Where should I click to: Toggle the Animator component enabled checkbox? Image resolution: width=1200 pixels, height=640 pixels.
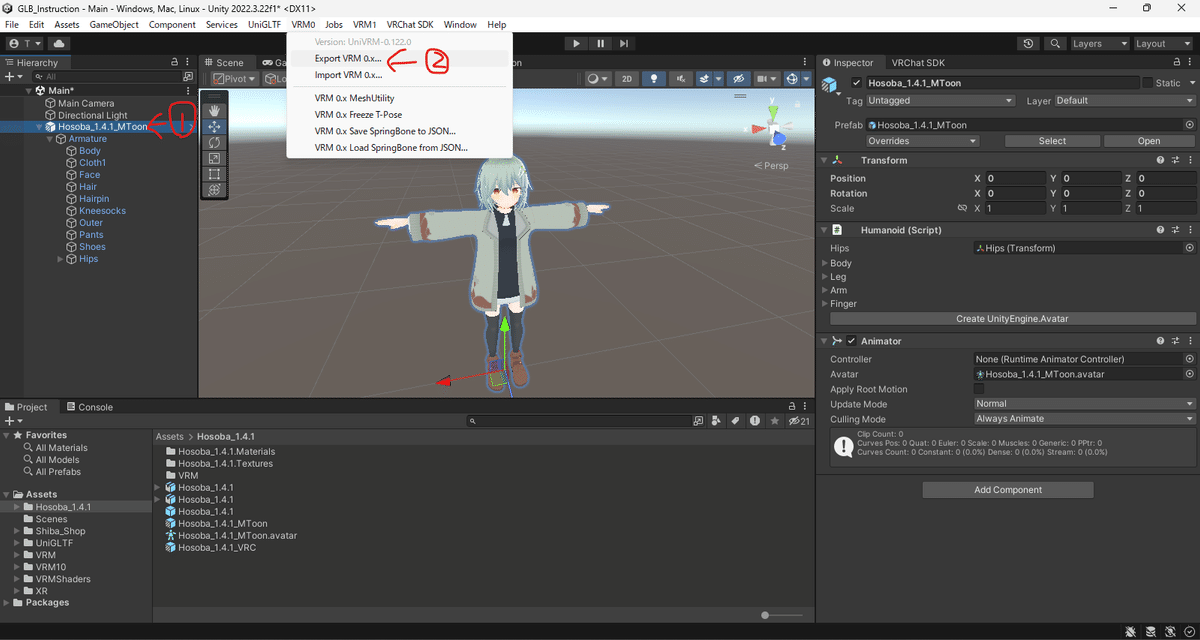851,341
